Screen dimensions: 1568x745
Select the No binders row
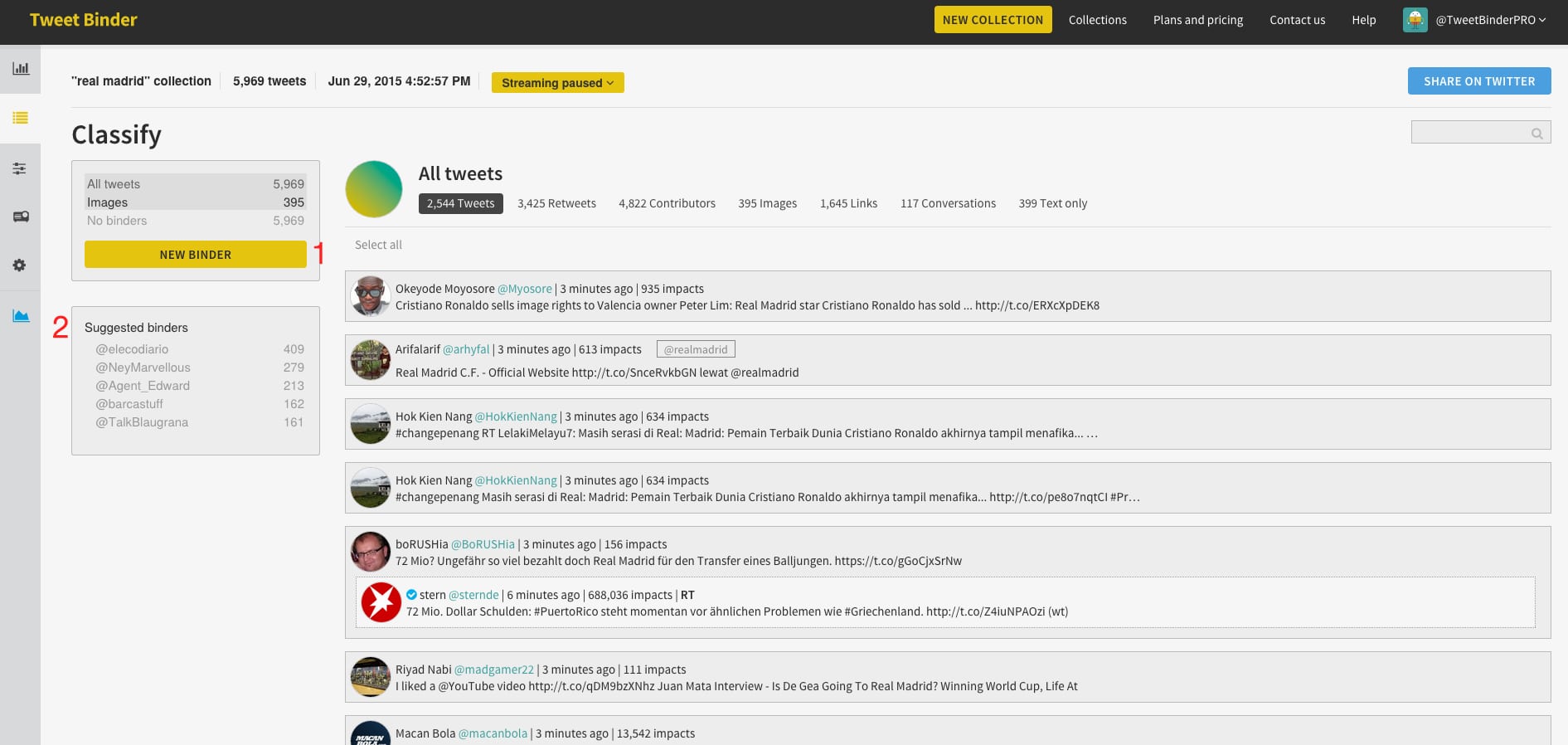tap(196, 221)
